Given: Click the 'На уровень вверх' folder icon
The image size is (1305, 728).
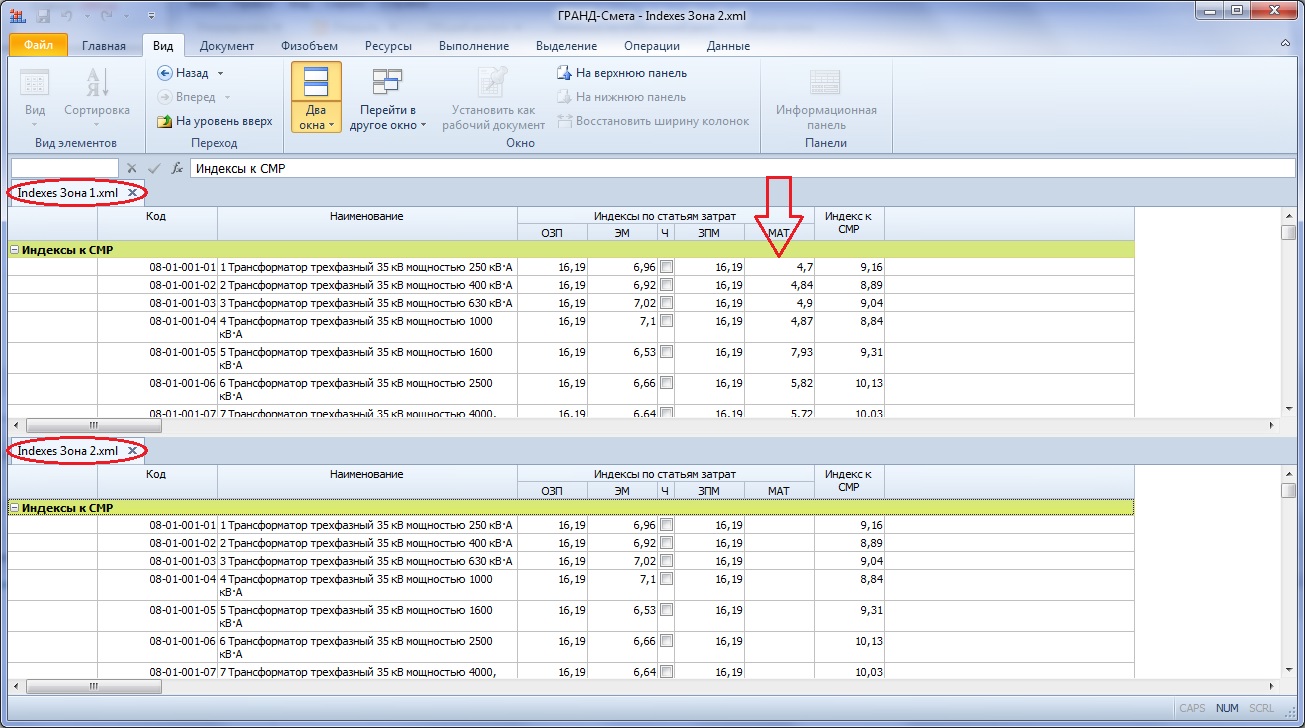Looking at the screenshot, I should [165, 121].
